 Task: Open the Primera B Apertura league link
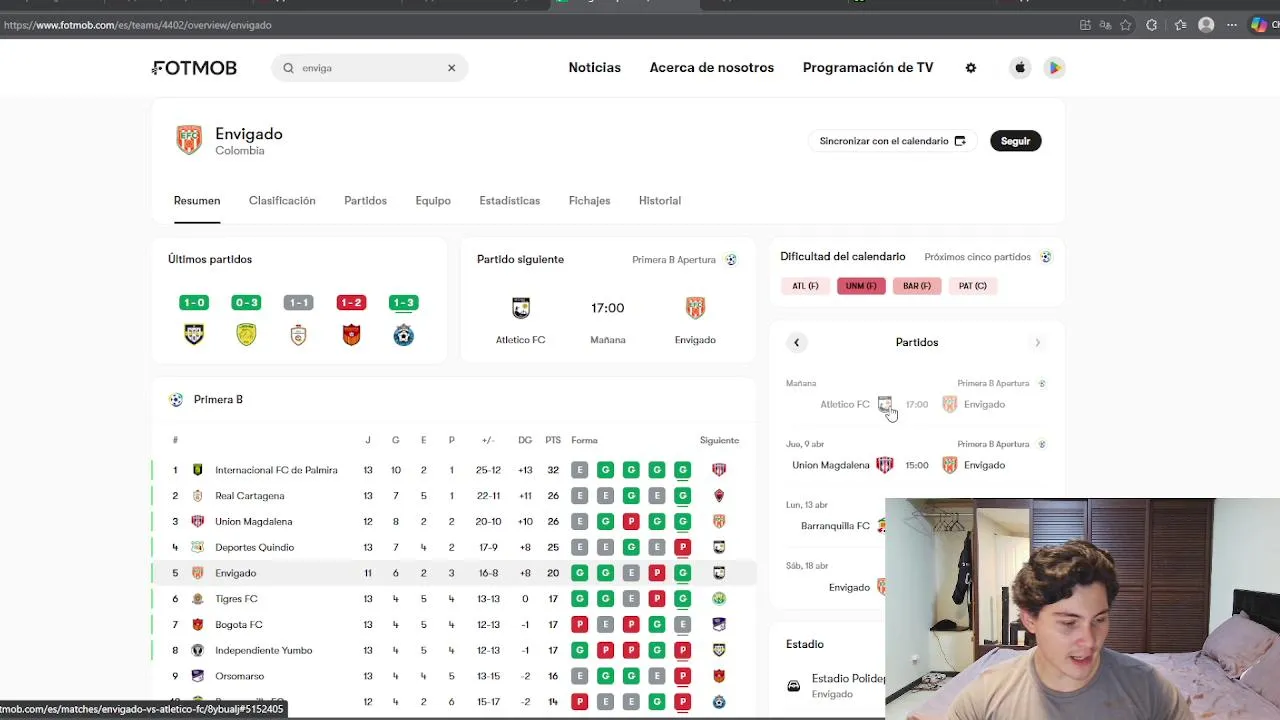[684, 260]
